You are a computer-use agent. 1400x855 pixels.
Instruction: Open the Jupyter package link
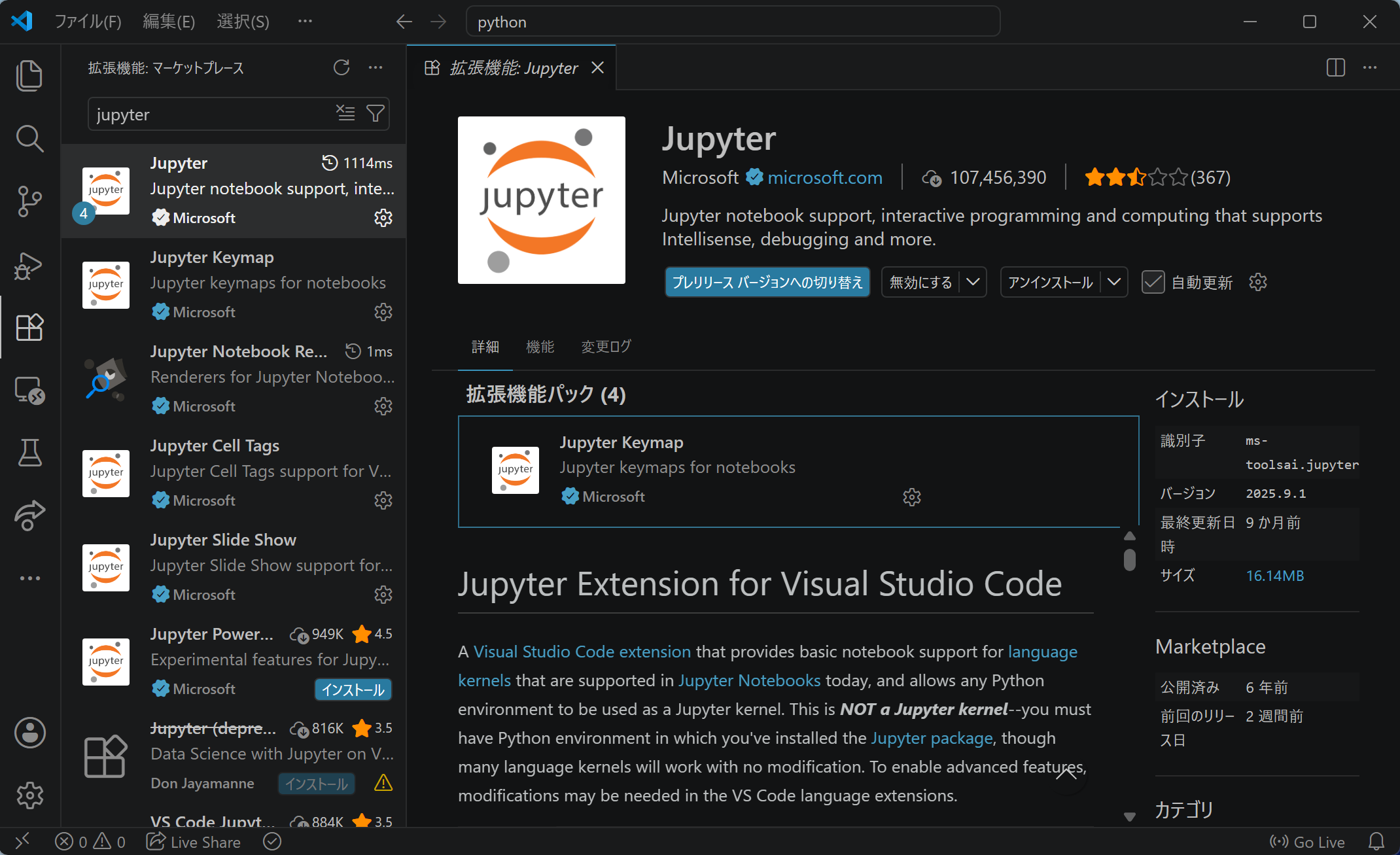coord(932,738)
